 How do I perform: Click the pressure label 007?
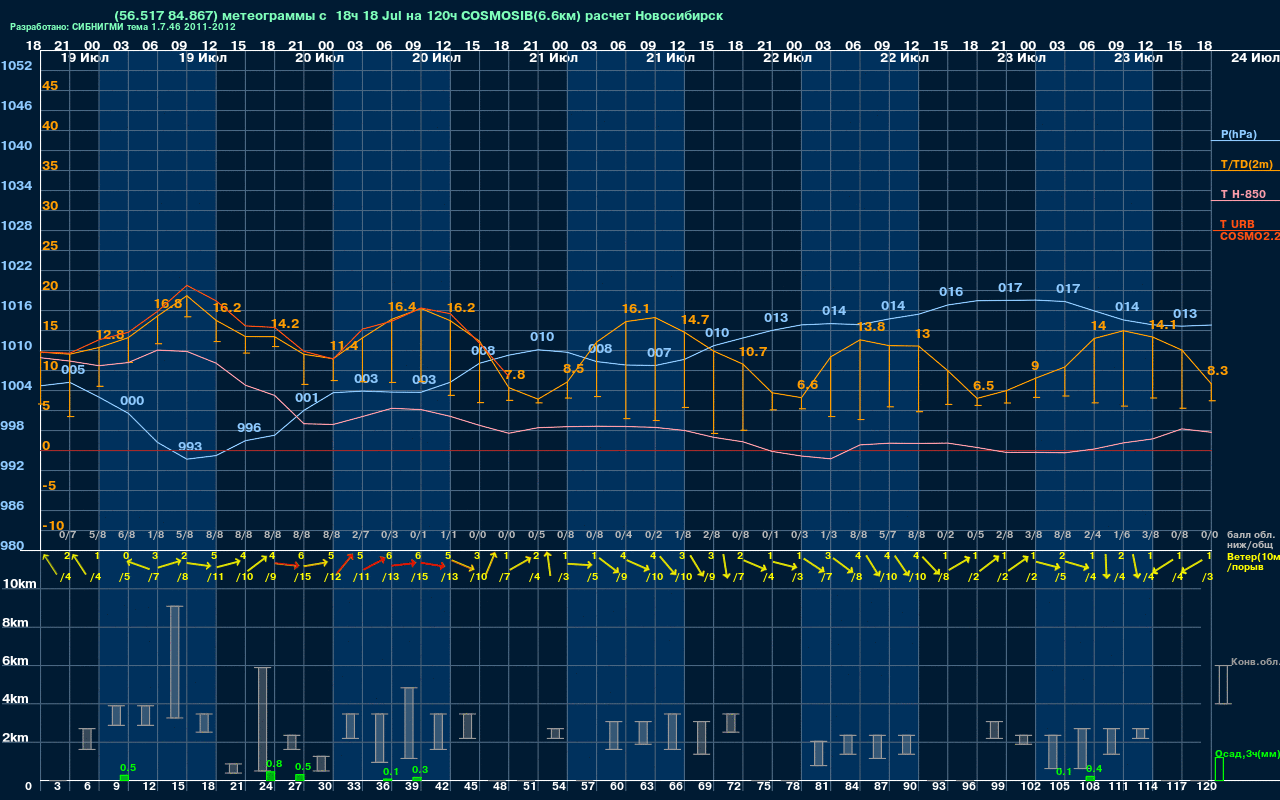659,352
